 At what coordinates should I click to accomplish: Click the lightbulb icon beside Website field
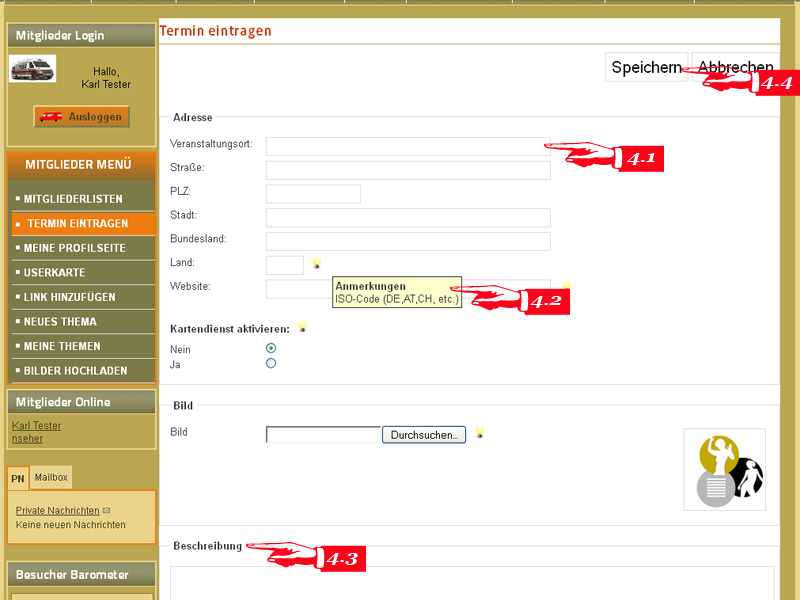tap(567, 286)
